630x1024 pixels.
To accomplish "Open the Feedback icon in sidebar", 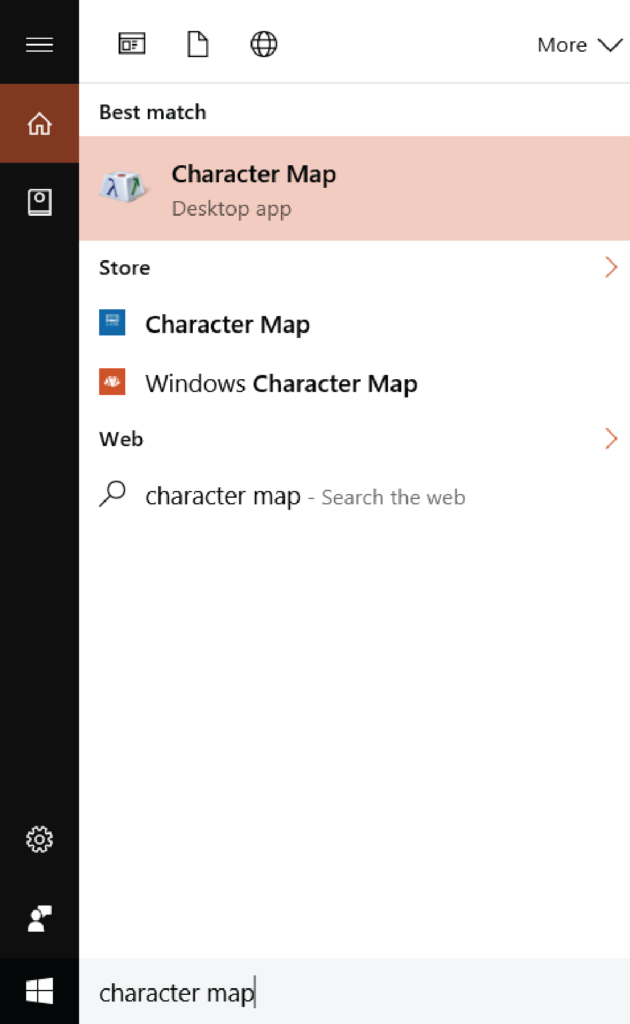I will pyautogui.click(x=39, y=918).
